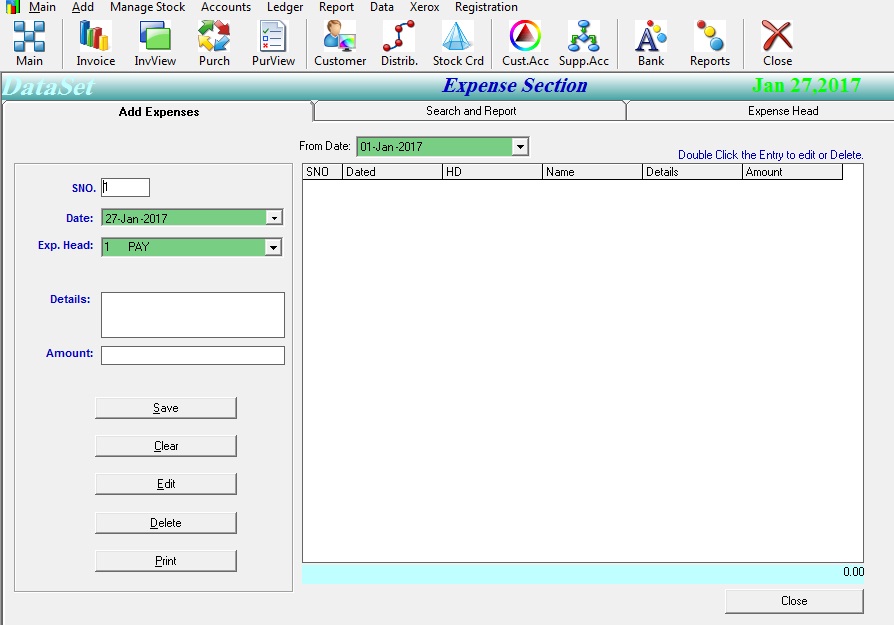The width and height of the screenshot is (894, 625).
Task: Open the Main menu
Action: (x=42, y=7)
